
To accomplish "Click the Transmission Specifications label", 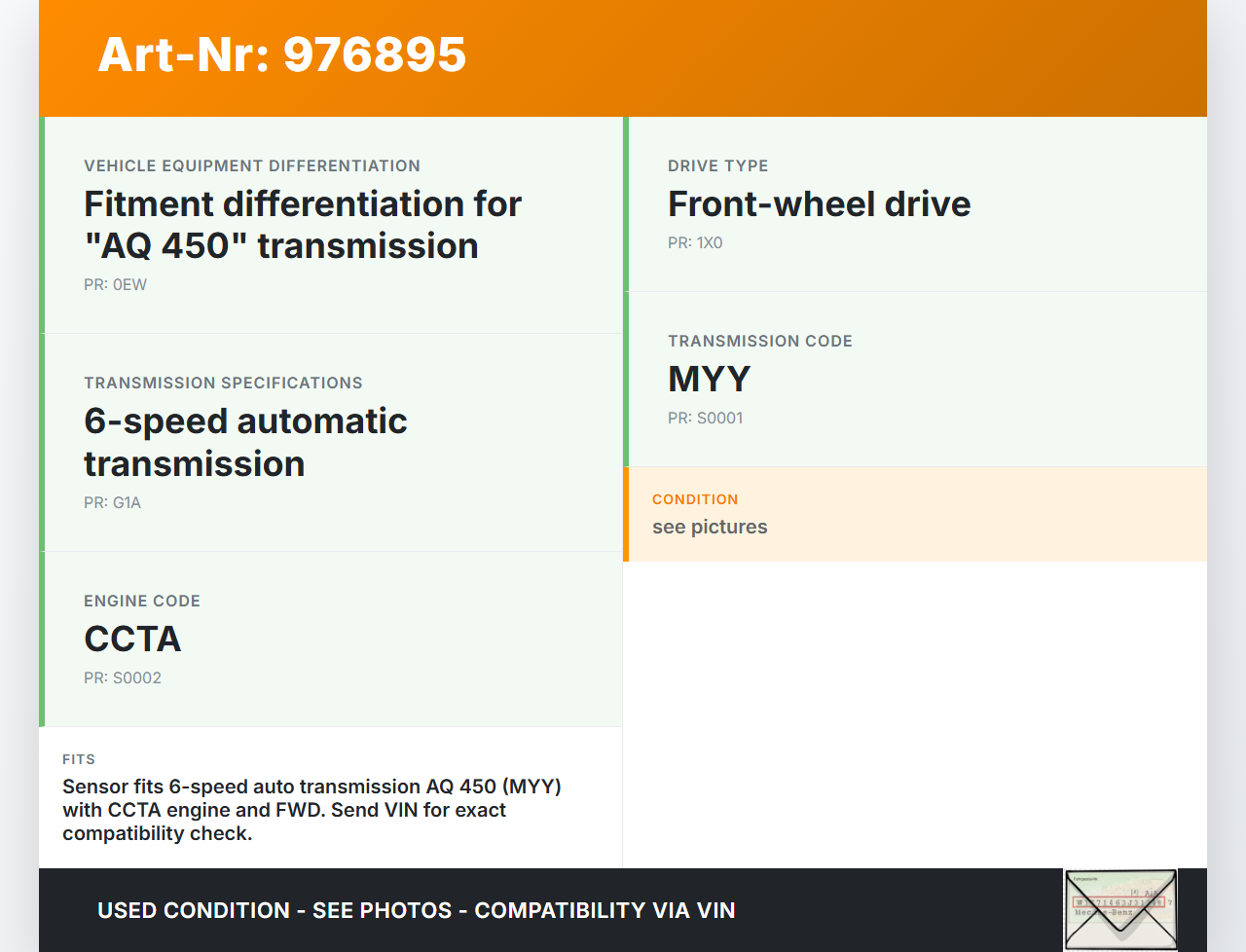I will (x=223, y=384).
